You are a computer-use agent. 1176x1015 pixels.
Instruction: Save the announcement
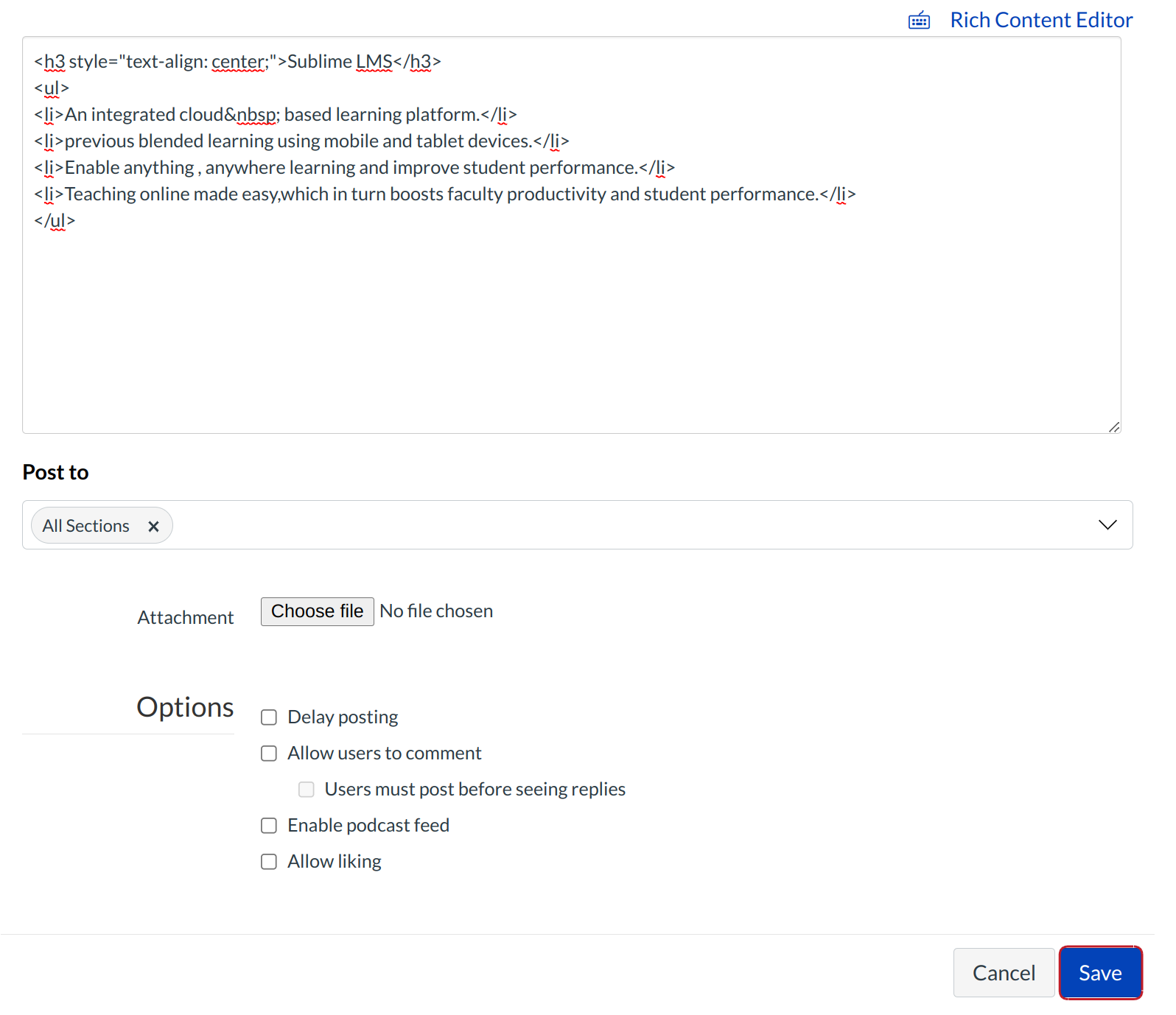point(1099,973)
